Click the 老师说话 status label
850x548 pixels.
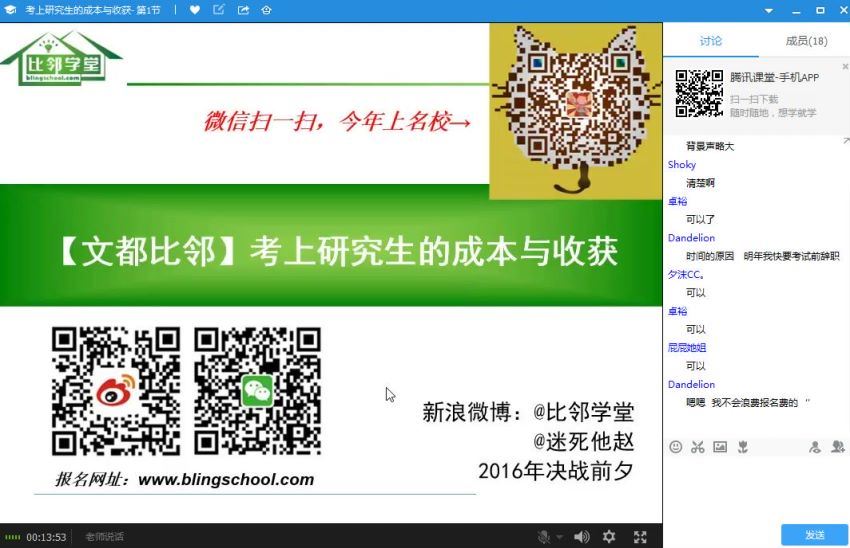(x=105, y=537)
